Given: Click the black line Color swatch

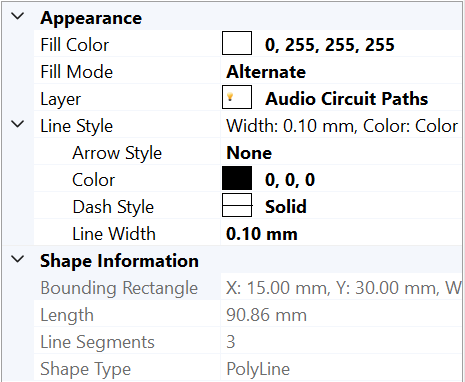Looking at the screenshot, I should [x=237, y=179].
